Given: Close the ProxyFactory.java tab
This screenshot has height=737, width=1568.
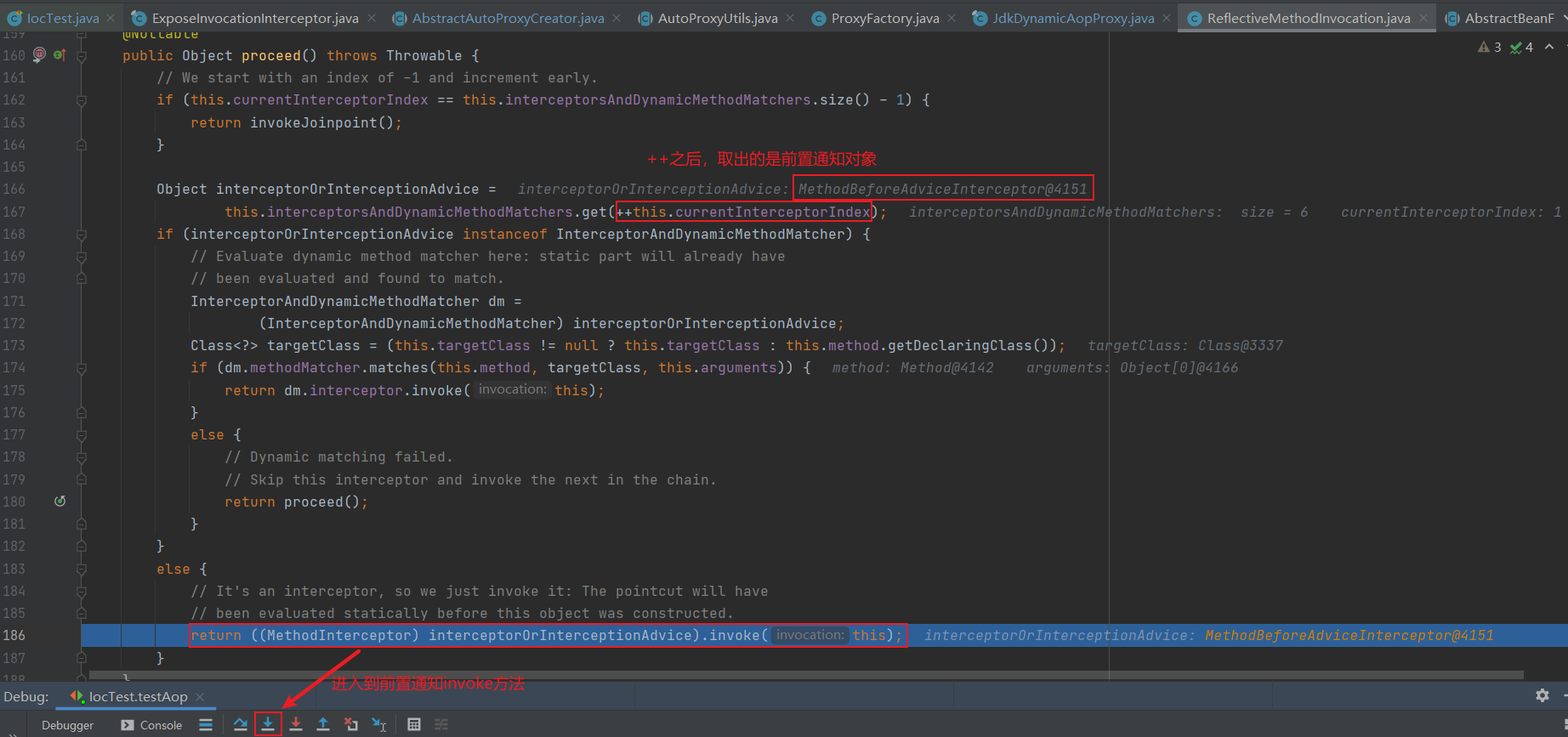Looking at the screenshot, I should (952, 18).
